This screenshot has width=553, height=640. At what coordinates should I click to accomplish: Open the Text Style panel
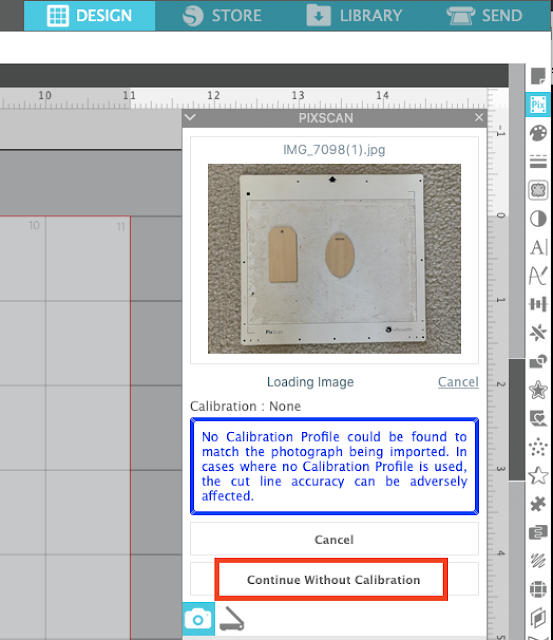[x=538, y=247]
